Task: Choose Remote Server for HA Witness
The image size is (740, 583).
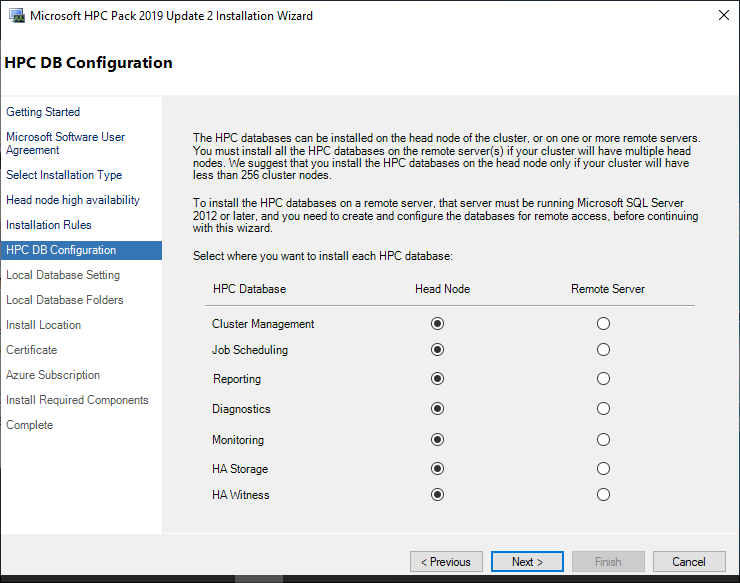Action: [603, 495]
